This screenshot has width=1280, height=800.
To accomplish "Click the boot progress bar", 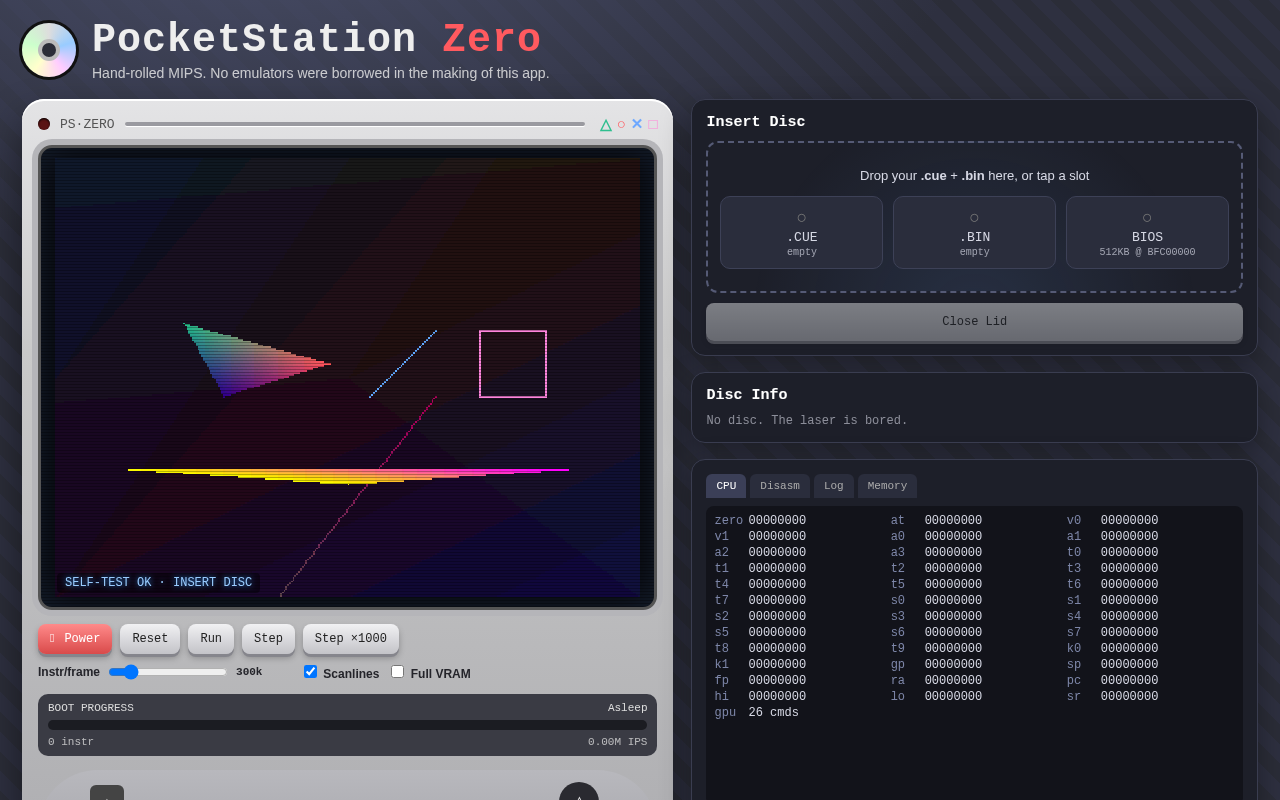I will click(x=348, y=725).
